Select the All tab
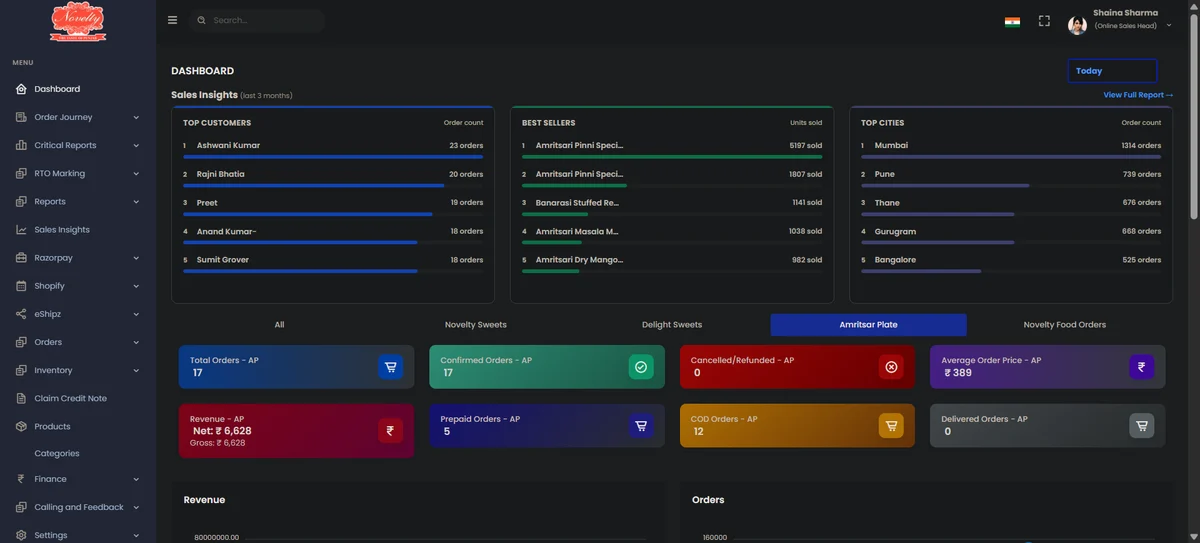1200x543 pixels. (279, 325)
